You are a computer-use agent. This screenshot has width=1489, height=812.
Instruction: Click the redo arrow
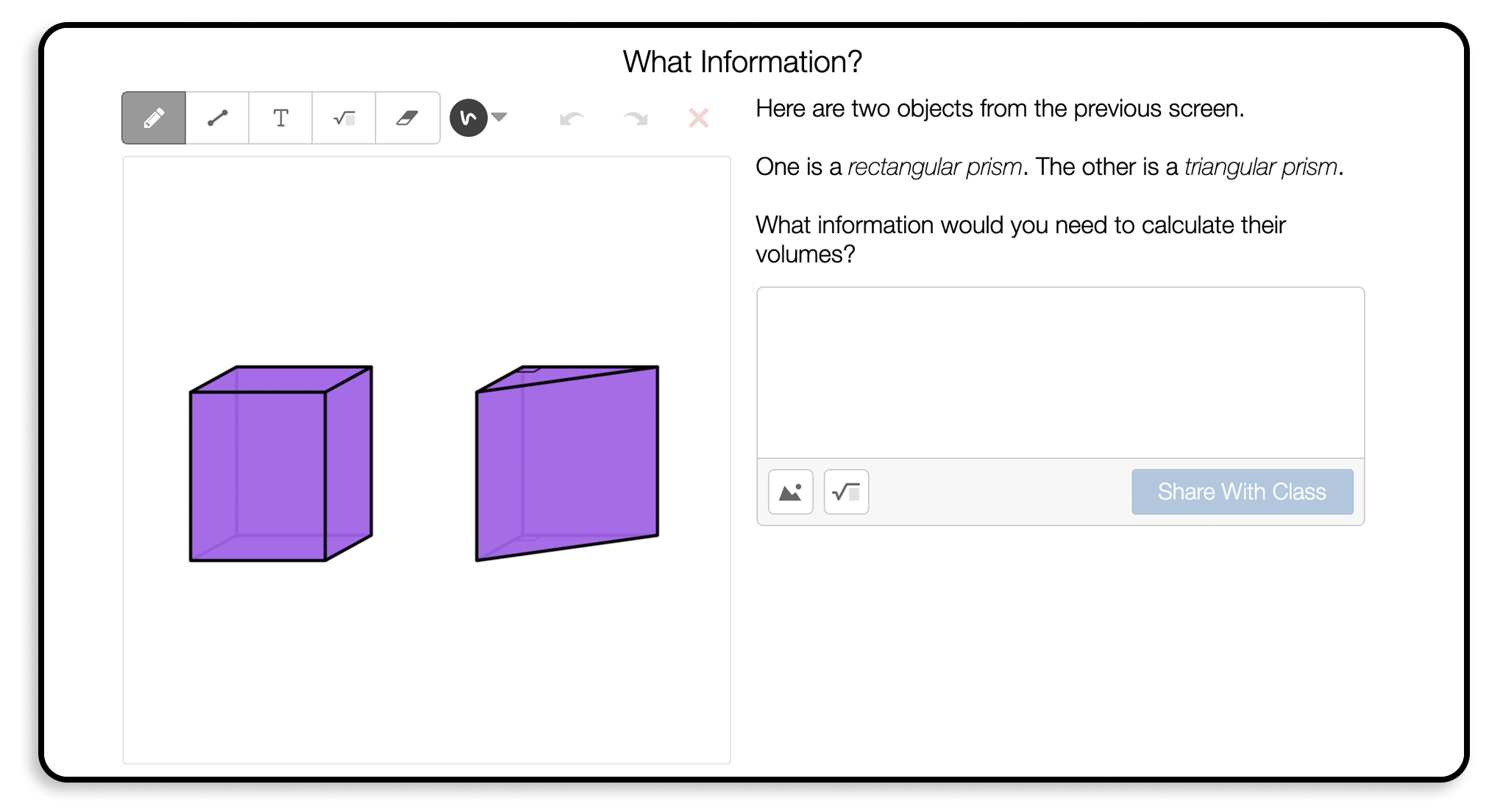click(x=634, y=118)
